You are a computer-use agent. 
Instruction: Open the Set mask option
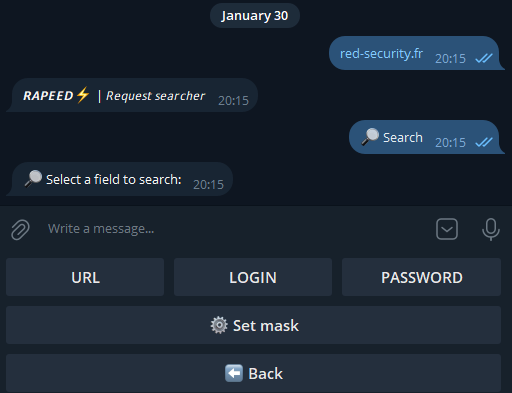point(253,325)
